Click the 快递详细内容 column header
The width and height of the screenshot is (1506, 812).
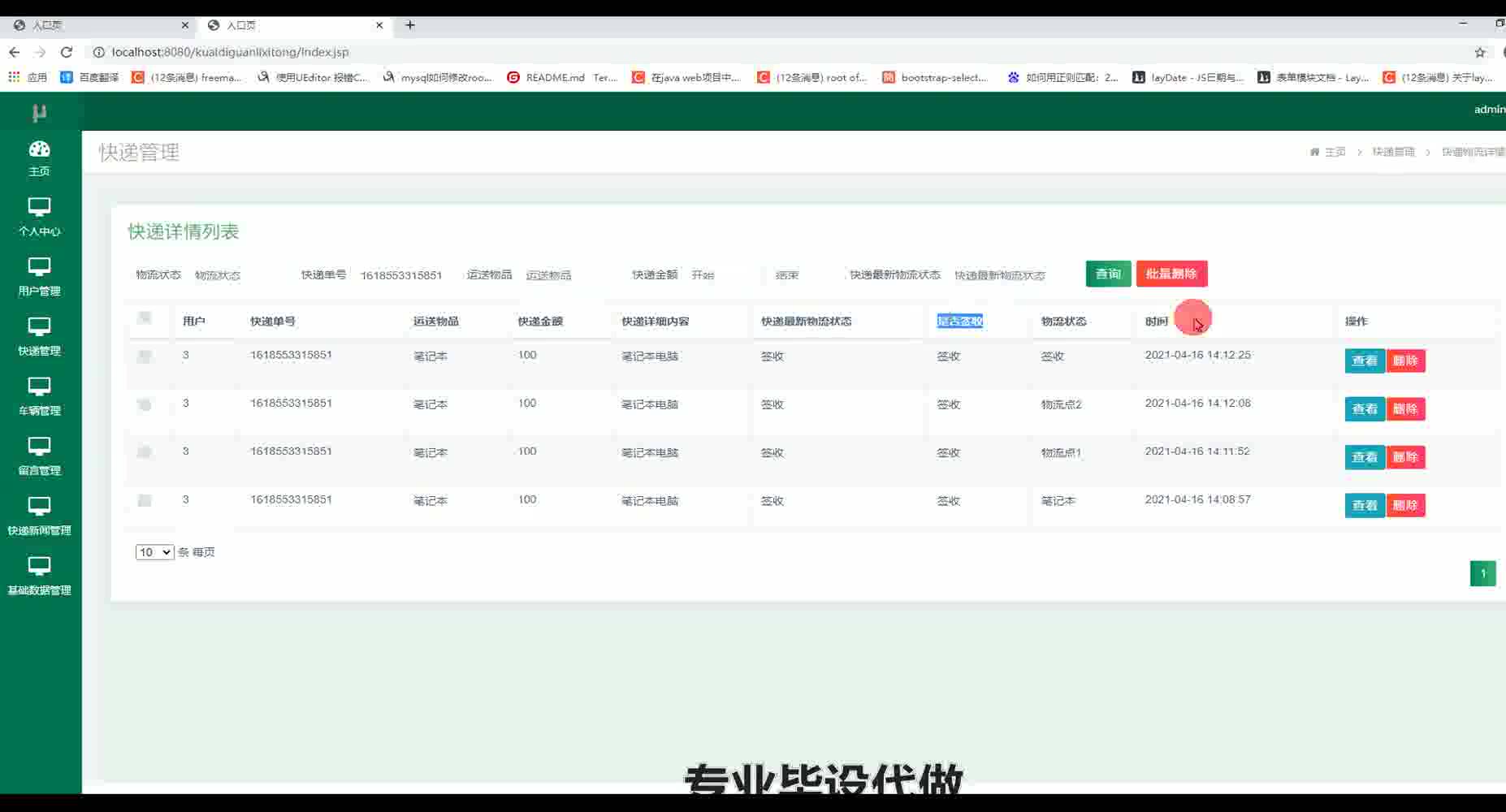pos(655,322)
